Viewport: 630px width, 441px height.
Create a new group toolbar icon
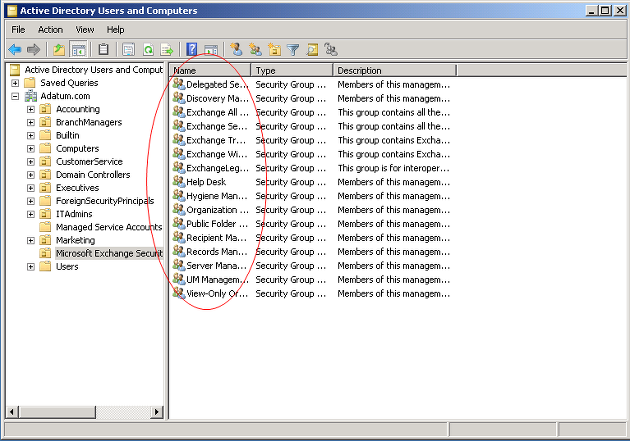[255, 50]
